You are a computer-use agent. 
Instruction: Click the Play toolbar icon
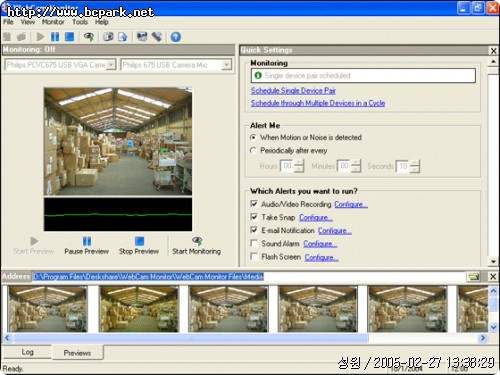coord(40,37)
